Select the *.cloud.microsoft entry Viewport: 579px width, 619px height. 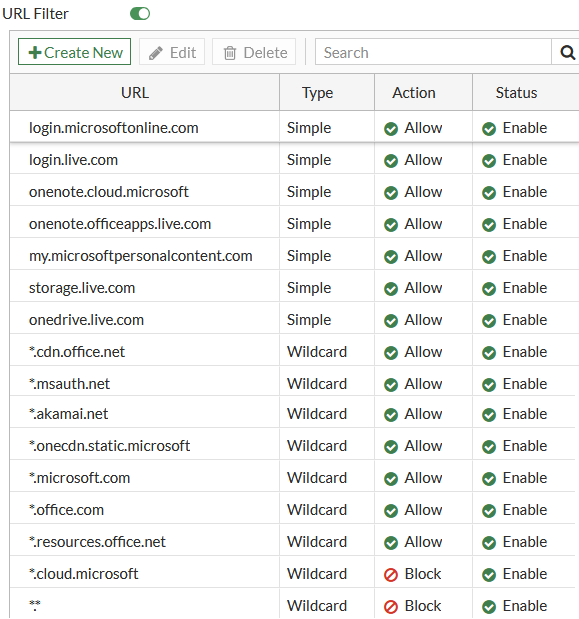(83, 574)
